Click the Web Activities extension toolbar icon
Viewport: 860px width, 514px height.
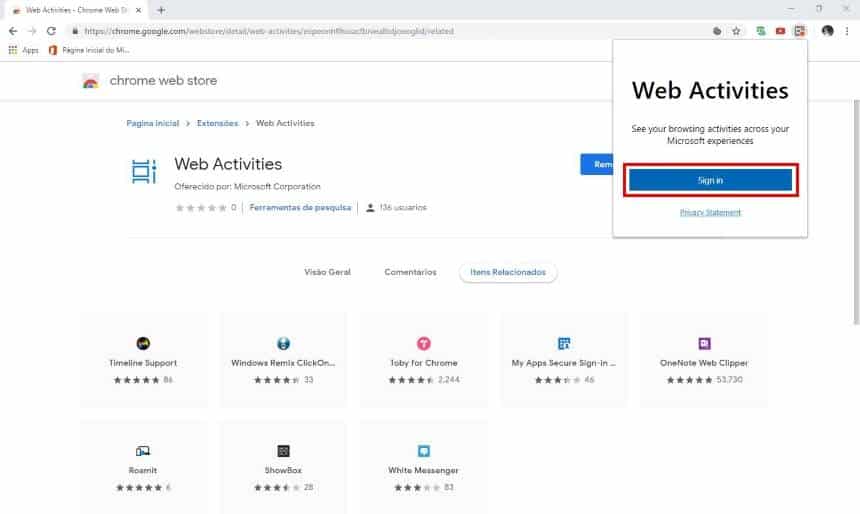(x=800, y=31)
